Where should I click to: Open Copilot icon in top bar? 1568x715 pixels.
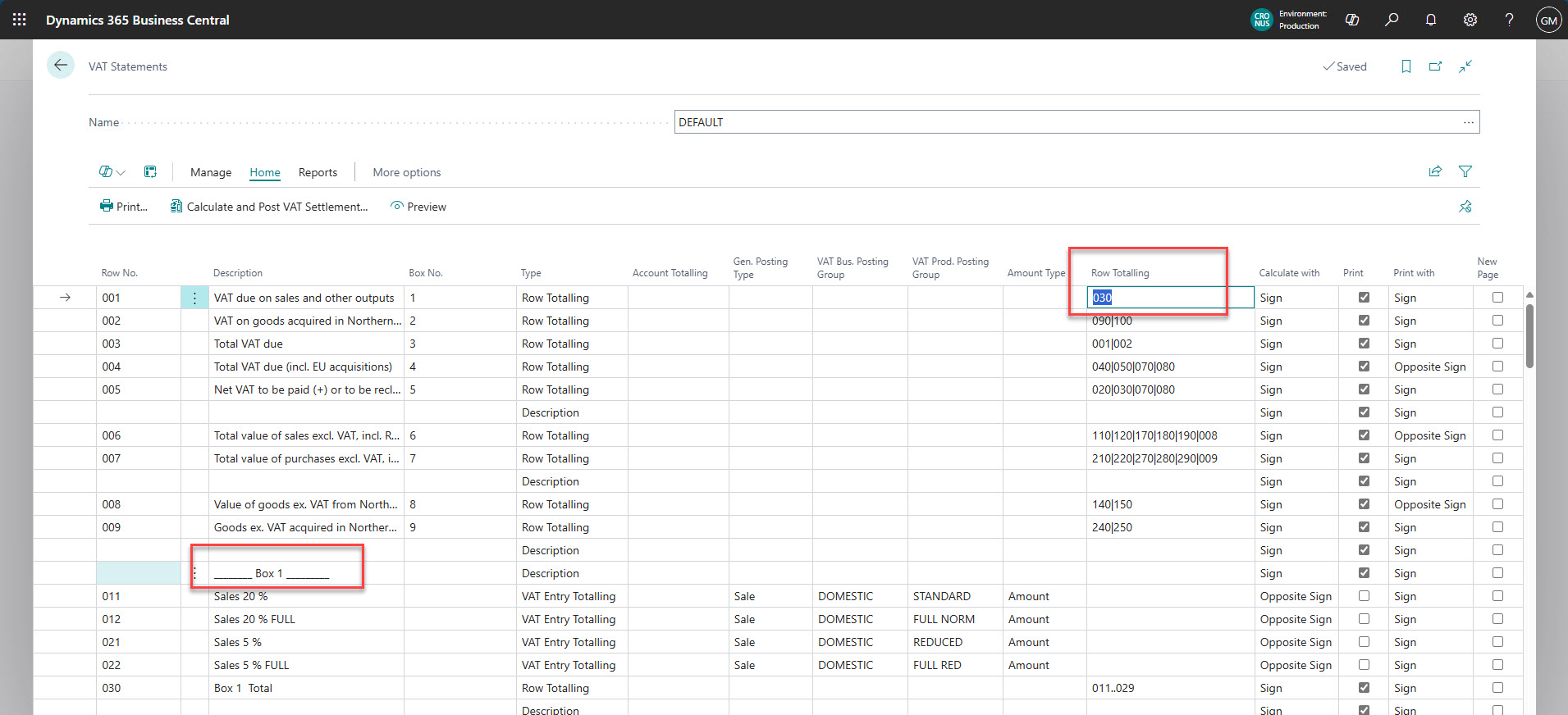[x=1352, y=20]
